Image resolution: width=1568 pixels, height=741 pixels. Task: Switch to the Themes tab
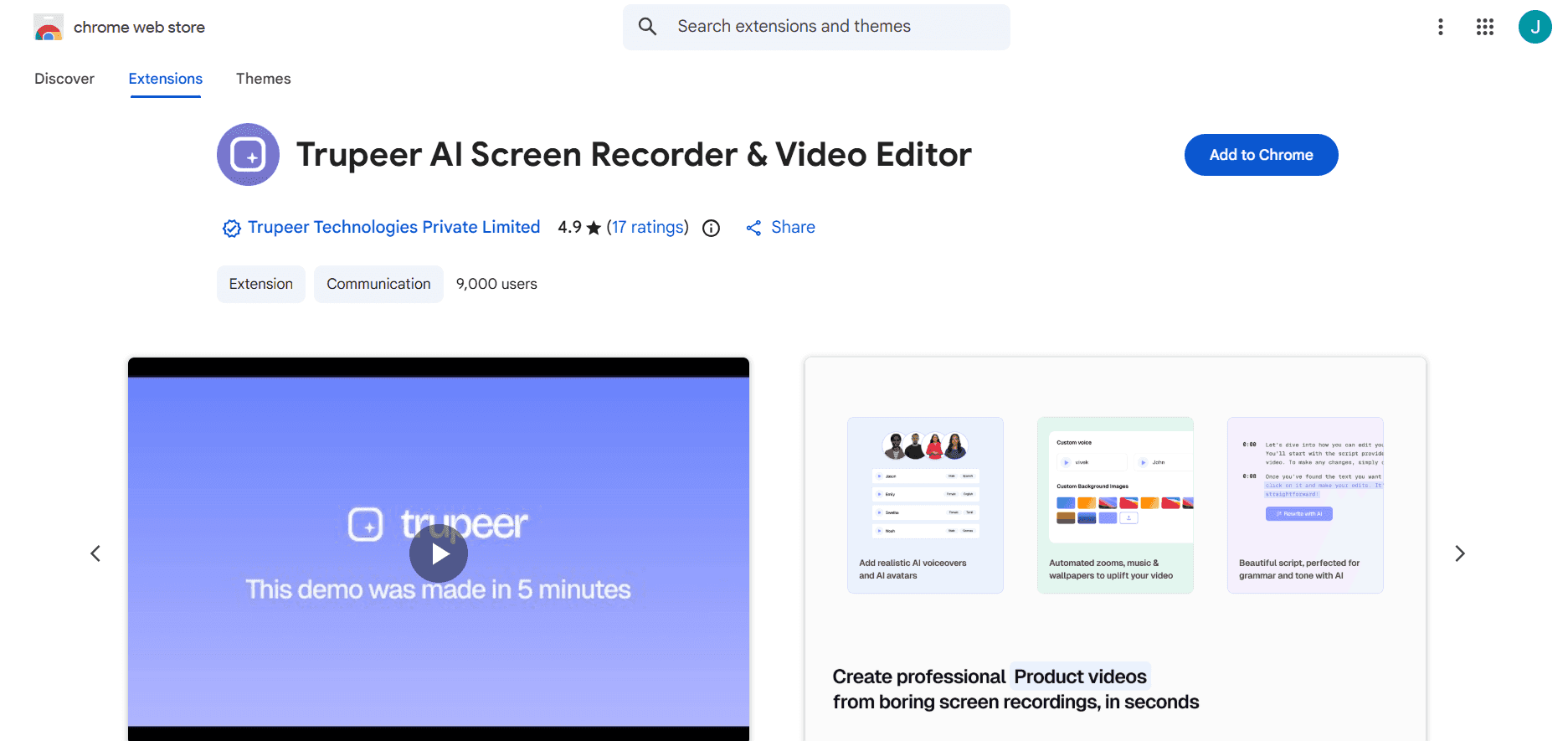pos(264,79)
